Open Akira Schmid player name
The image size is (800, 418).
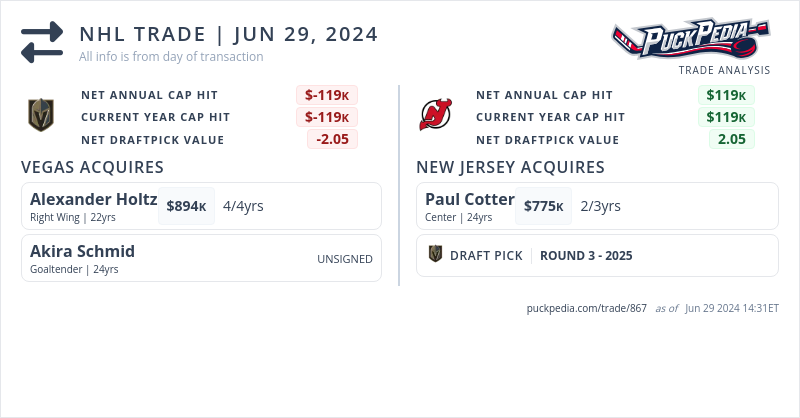pos(82,251)
